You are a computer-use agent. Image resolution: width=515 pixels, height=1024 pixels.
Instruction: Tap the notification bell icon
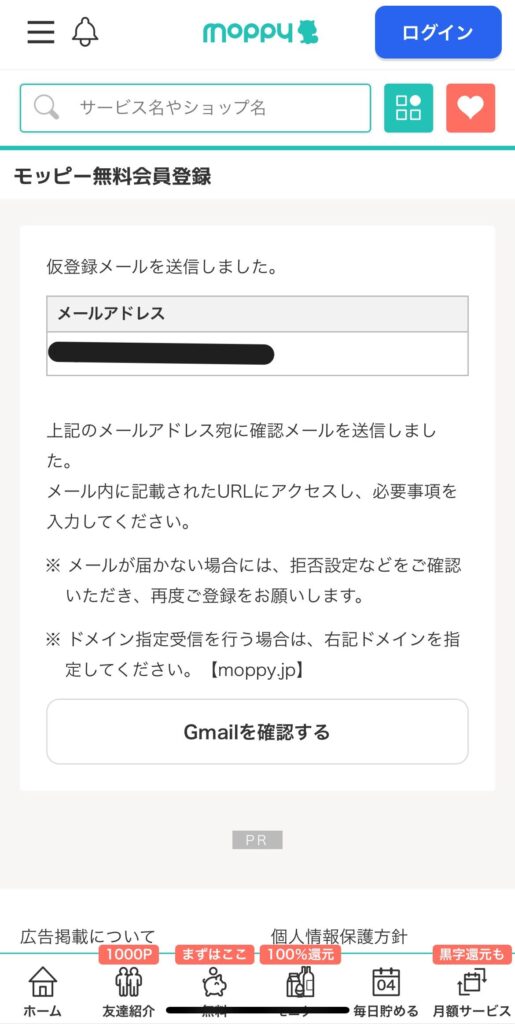tap(85, 31)
